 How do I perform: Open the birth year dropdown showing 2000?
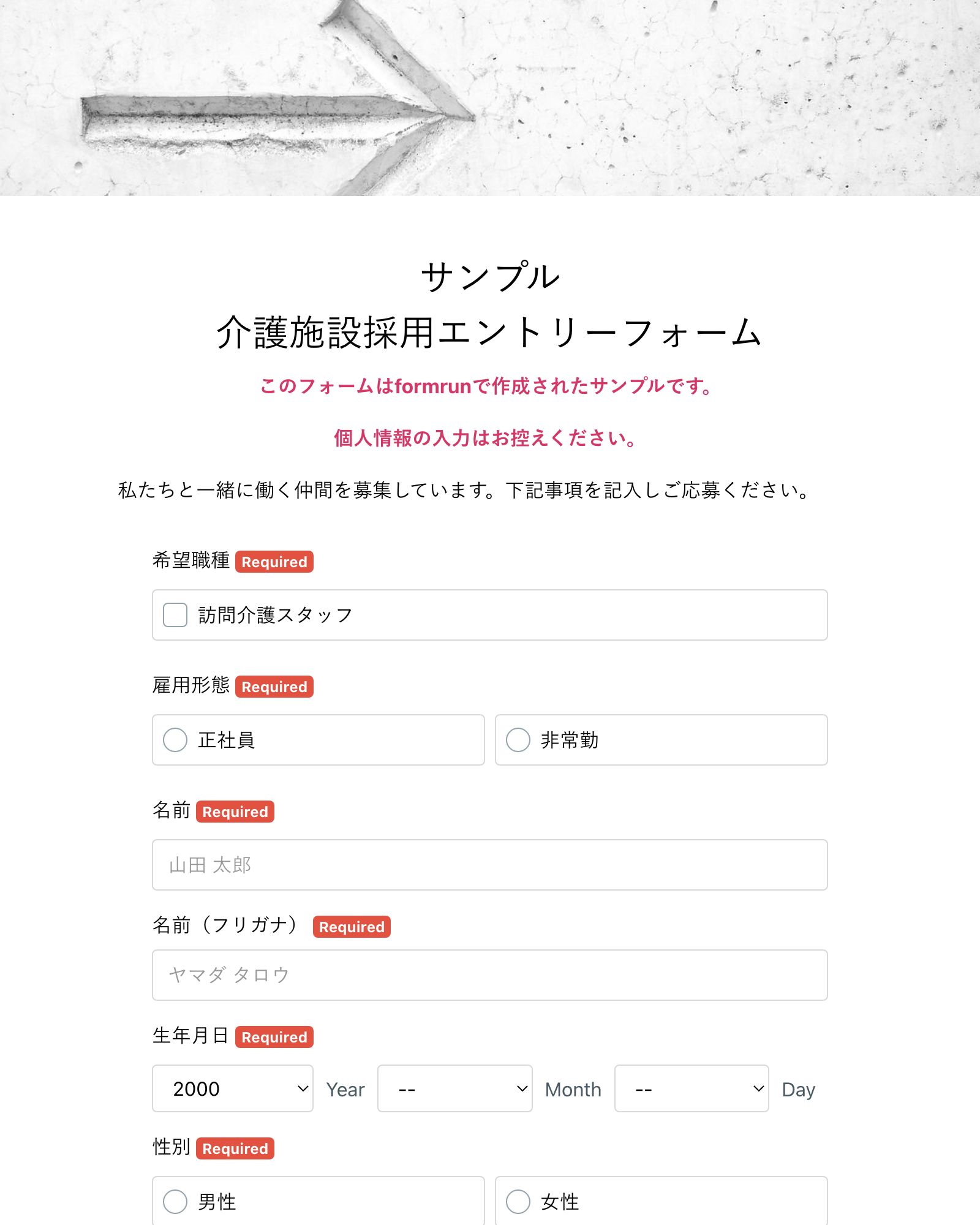[x=233, y=1089]
